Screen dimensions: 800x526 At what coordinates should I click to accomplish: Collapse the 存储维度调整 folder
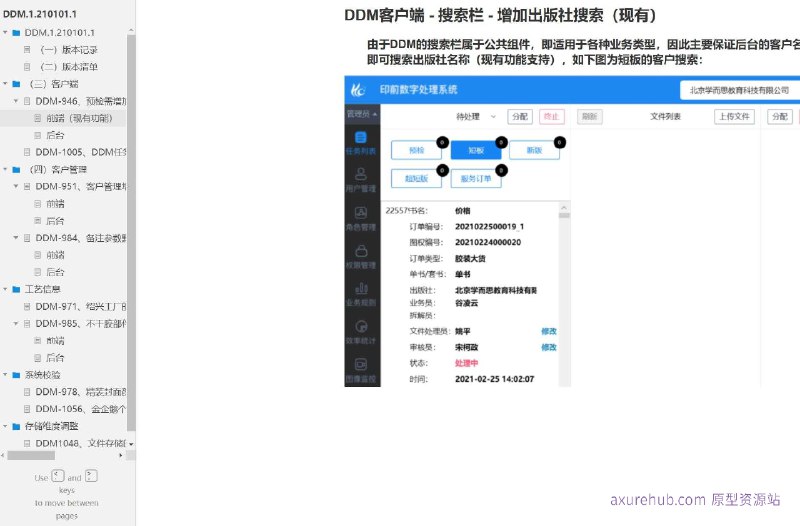click(x=5, y=426)
